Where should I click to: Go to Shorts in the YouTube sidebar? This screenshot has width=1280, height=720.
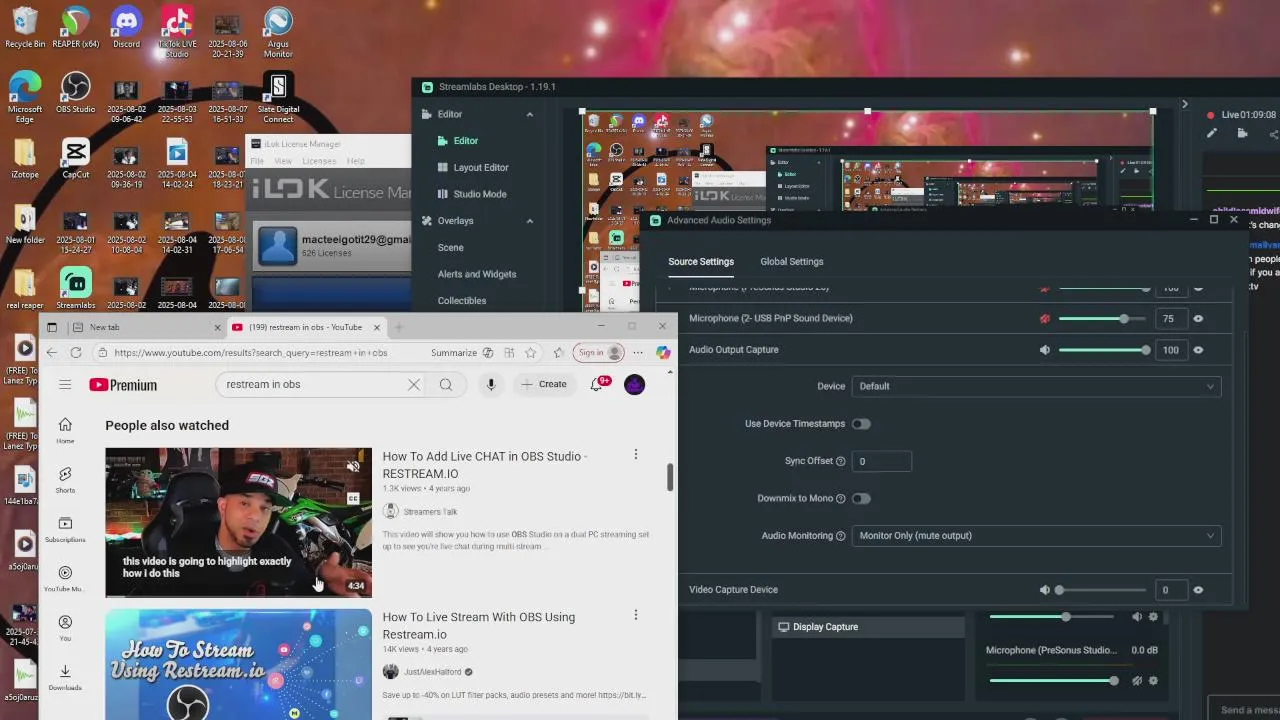coord(65,480)
